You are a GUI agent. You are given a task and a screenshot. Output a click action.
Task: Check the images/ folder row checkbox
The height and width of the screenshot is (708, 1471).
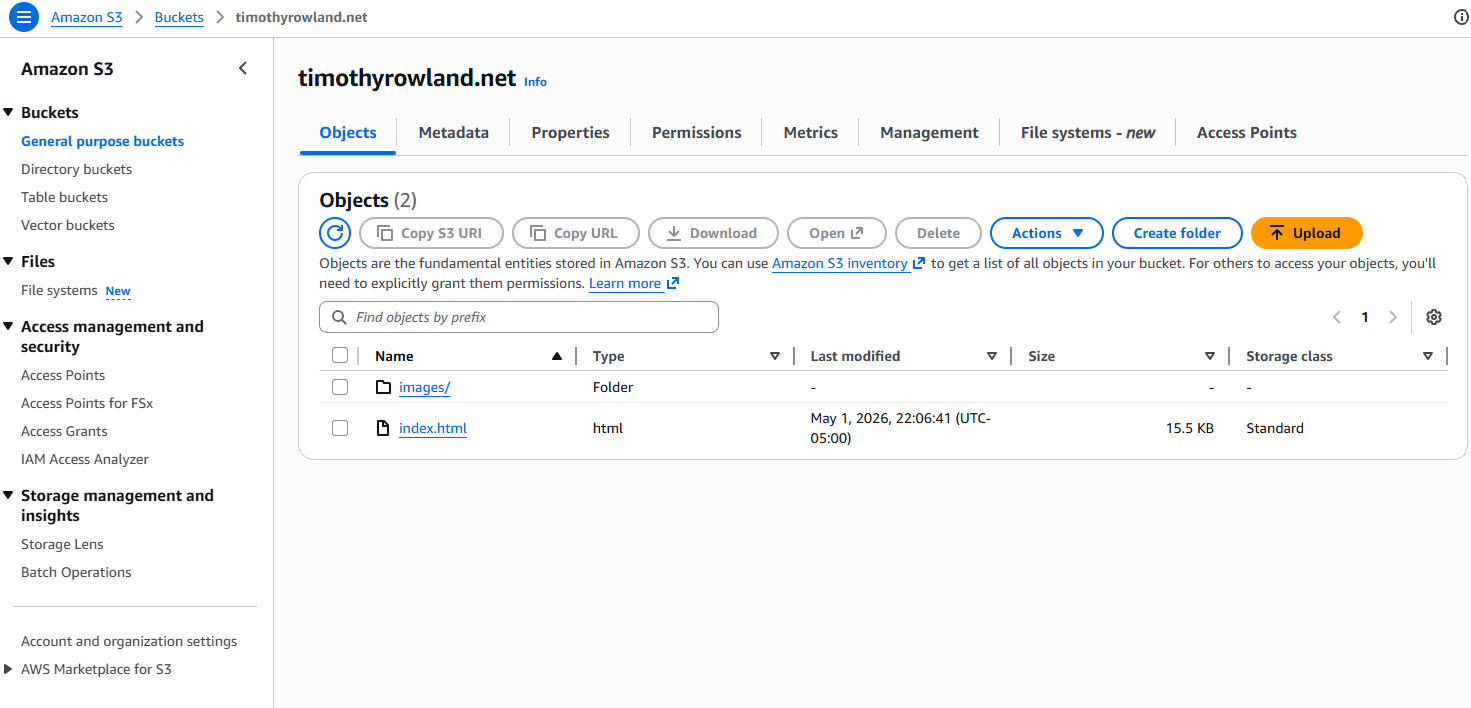(x=340, y=387)
